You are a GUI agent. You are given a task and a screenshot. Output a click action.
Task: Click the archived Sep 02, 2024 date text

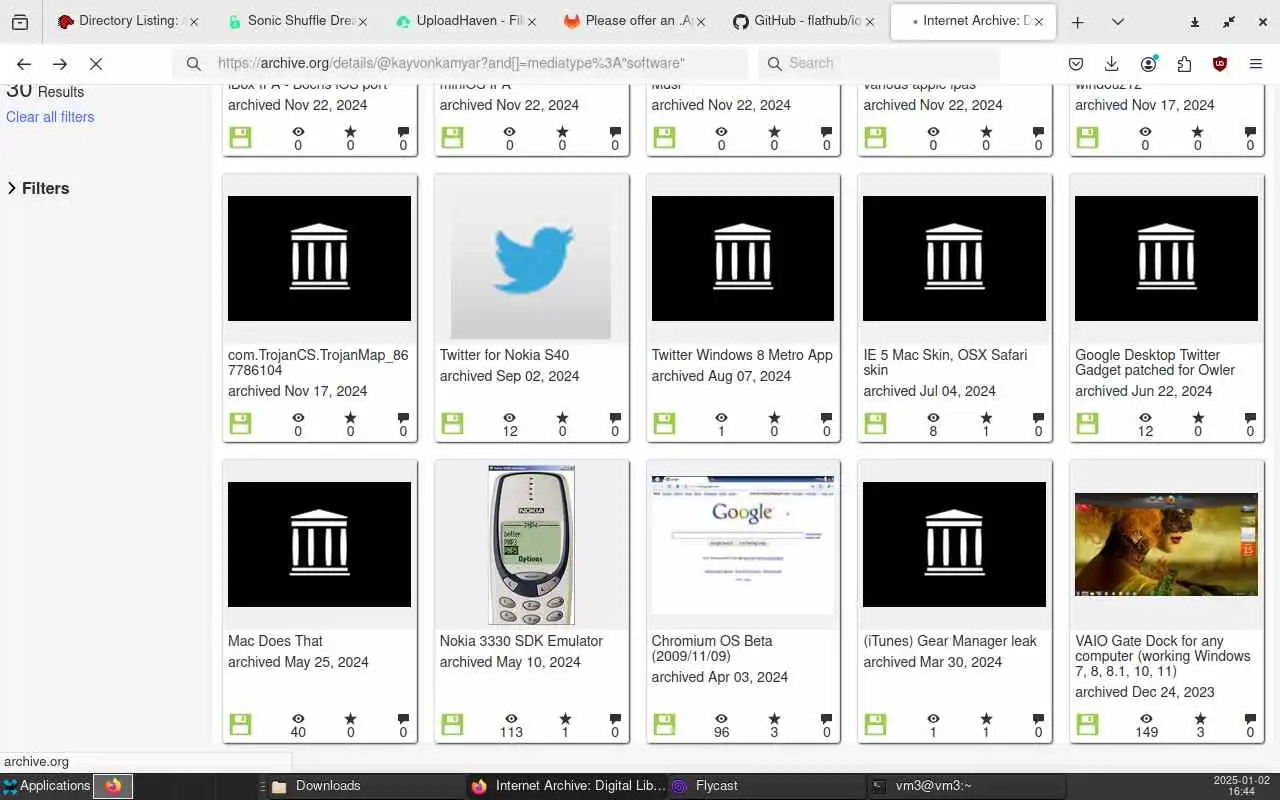coord(510,376)
